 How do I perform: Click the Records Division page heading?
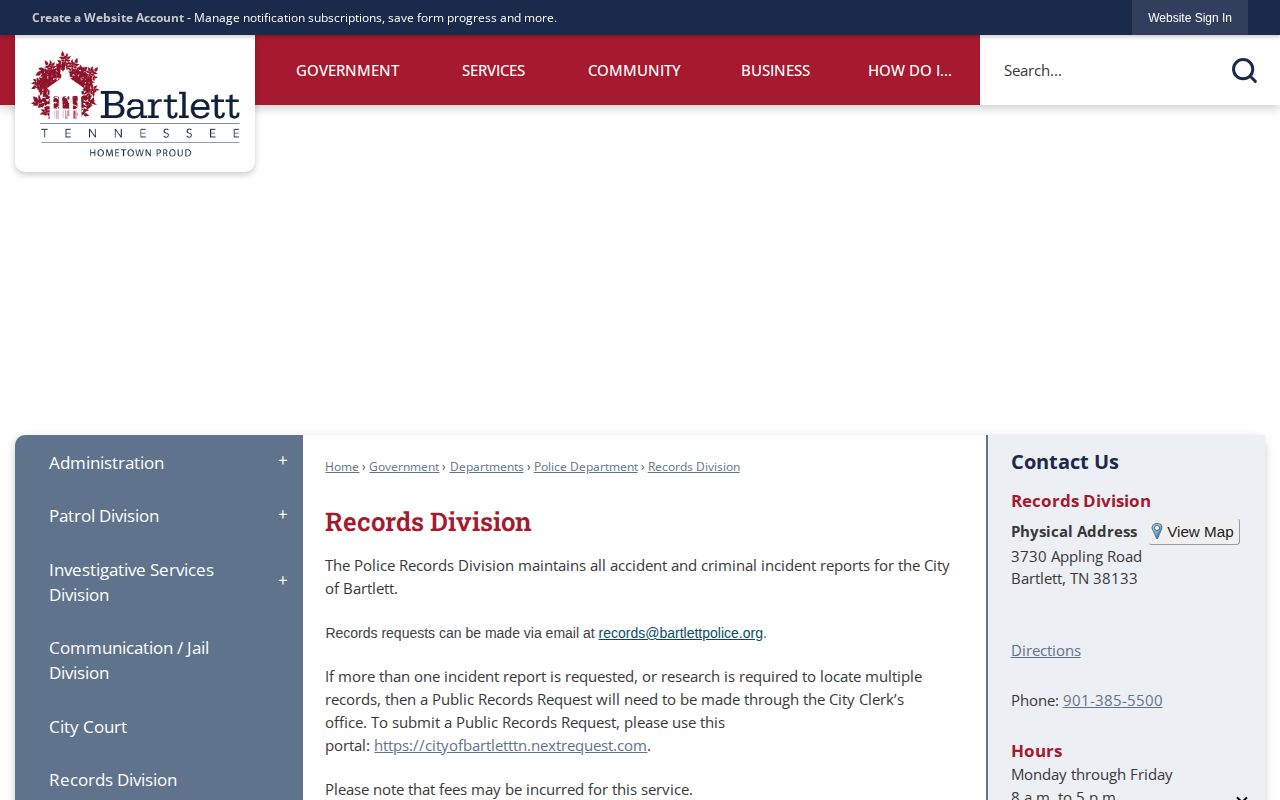(x=428, y=522)
